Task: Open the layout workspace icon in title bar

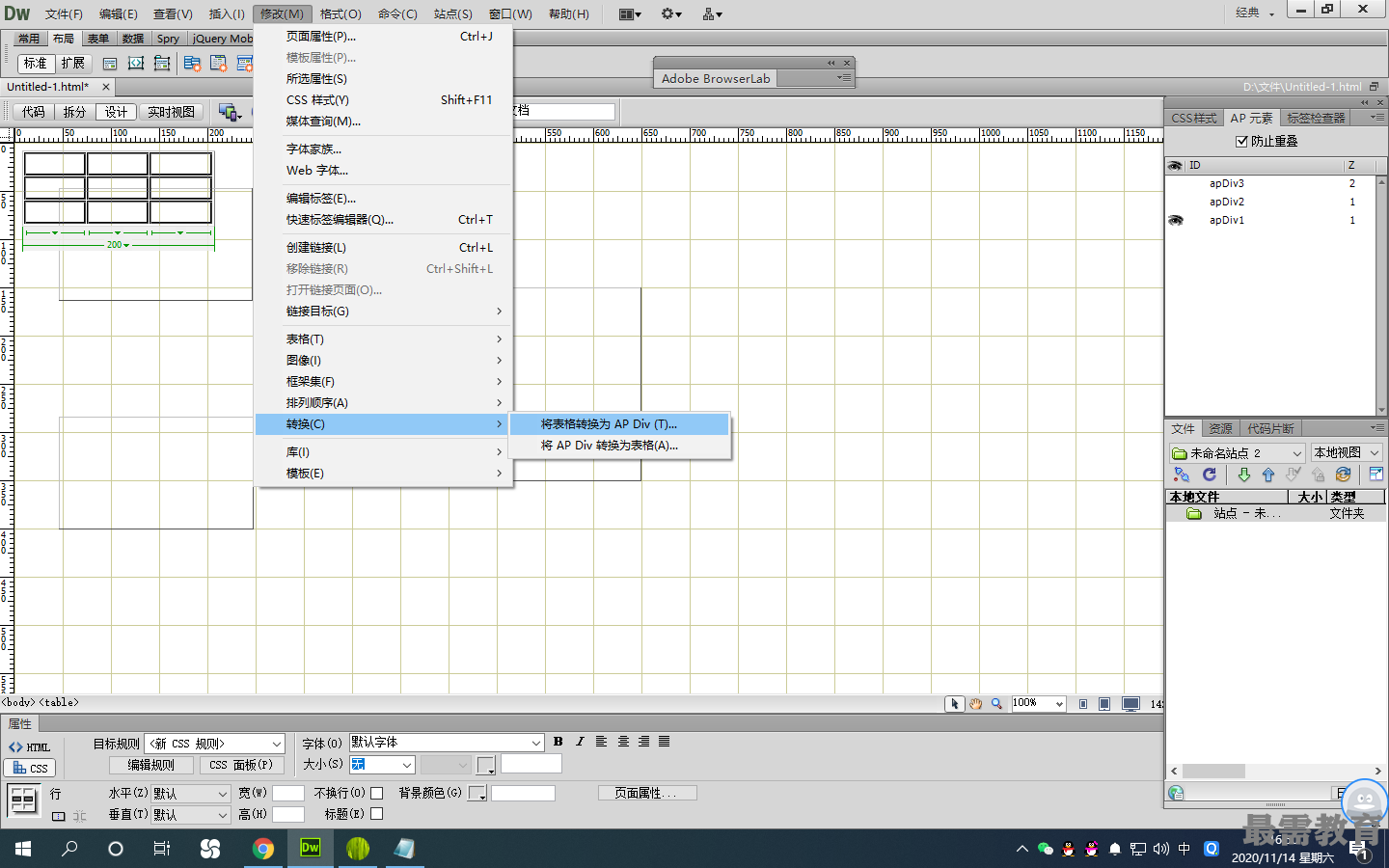Action: (631, 14)
